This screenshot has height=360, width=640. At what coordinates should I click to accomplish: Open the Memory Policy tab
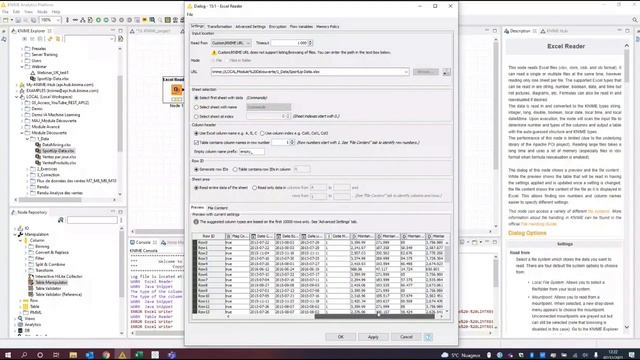[327, 27]
